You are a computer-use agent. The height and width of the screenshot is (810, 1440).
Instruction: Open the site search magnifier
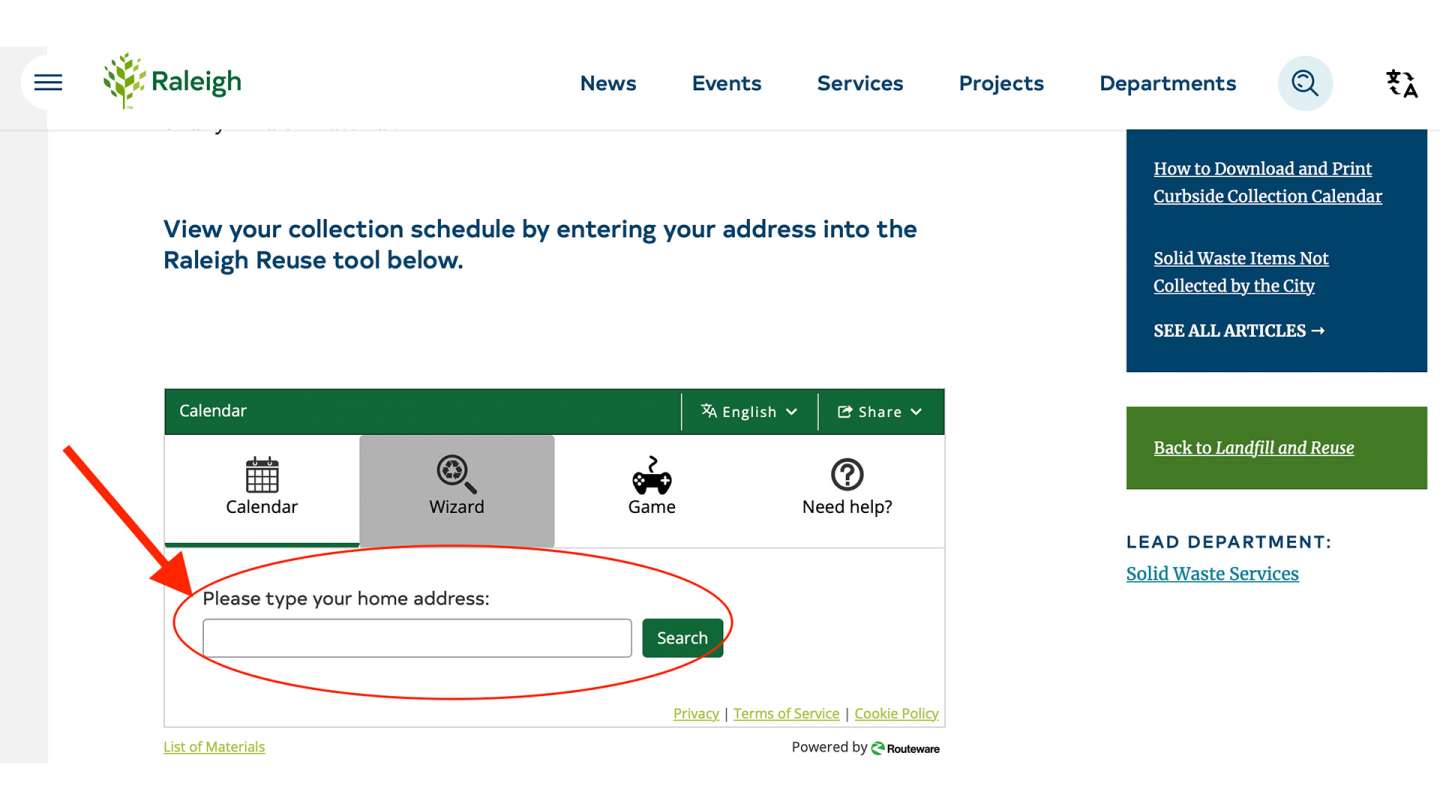(x=1305, y=83)
